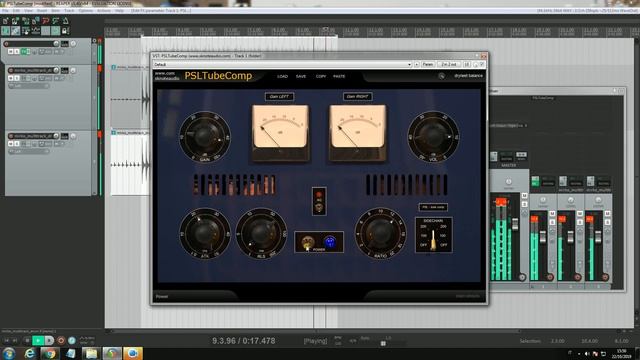Click the VOL knob on the compressor

[x=433, y=137]
